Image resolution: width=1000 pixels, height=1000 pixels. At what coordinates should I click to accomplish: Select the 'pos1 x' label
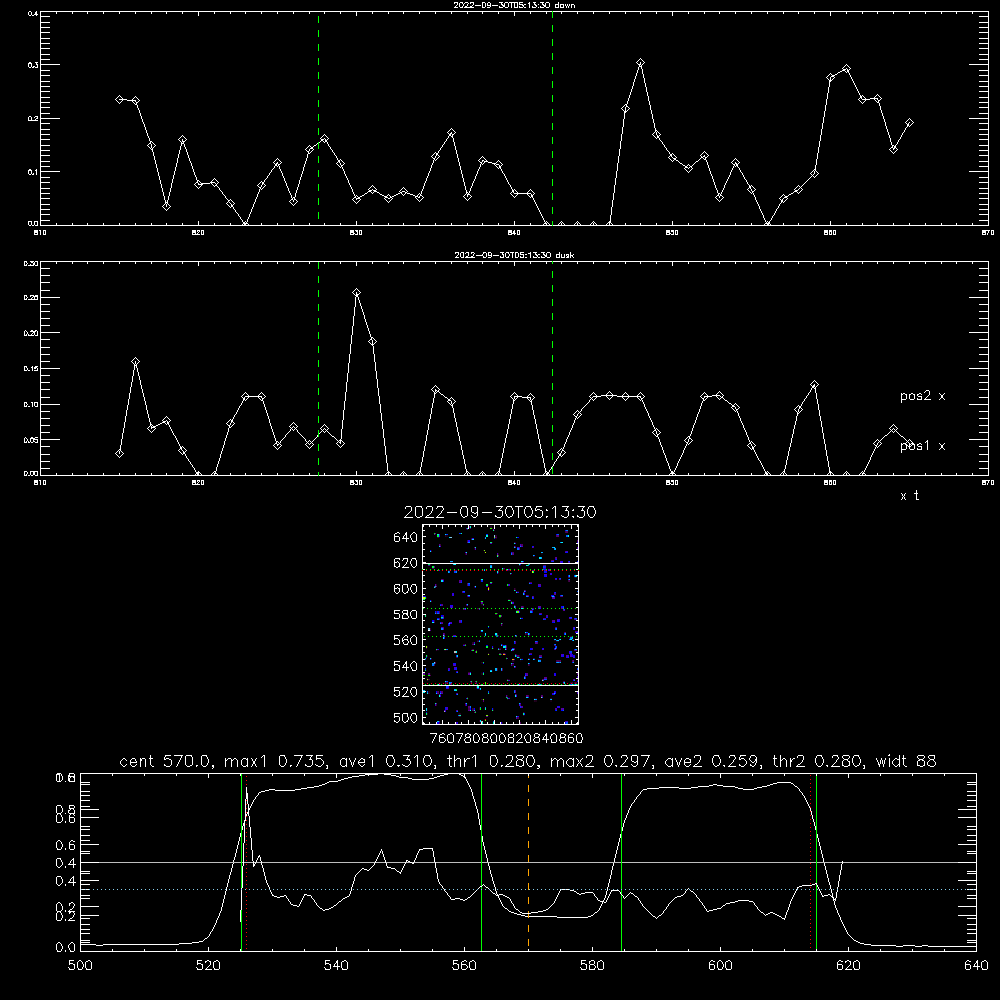[x=922, y=446]
